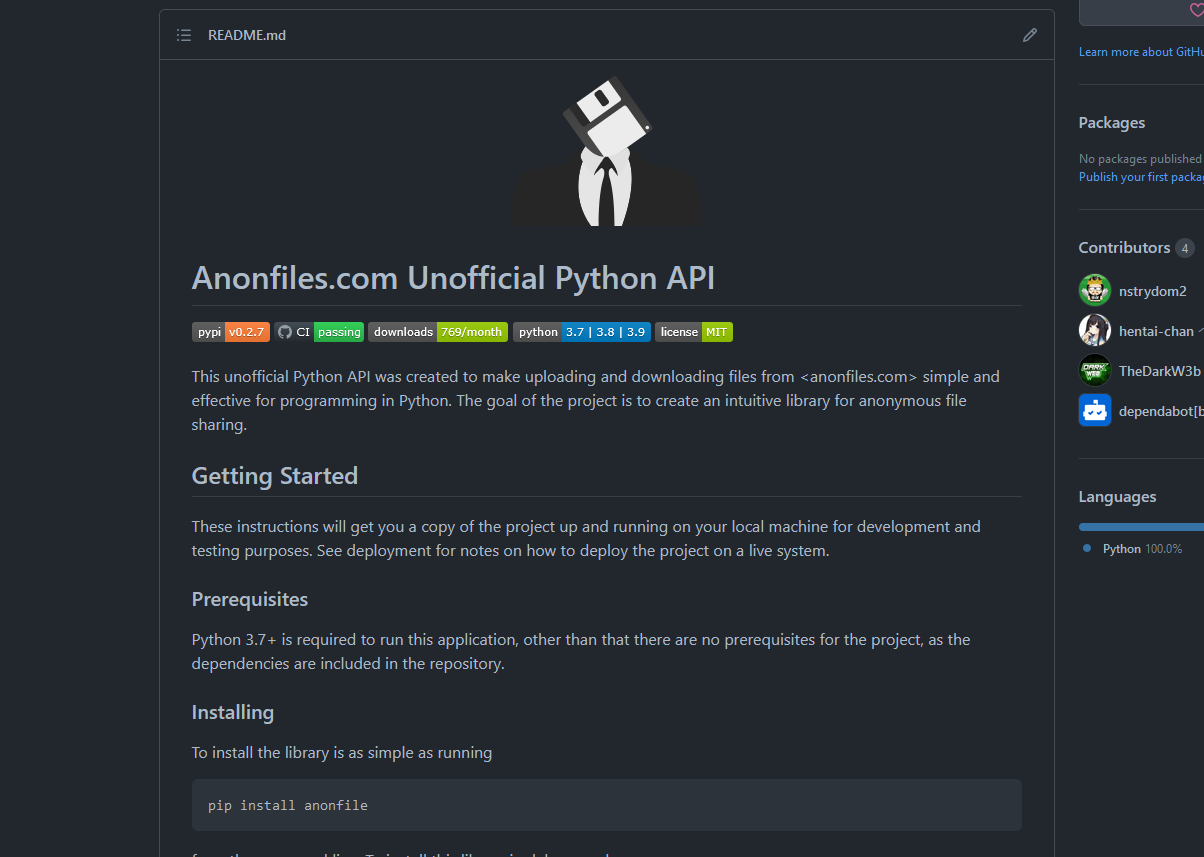Click the python 3.7 | 3.8 | 3.9 badge

(x=582, y=332)
